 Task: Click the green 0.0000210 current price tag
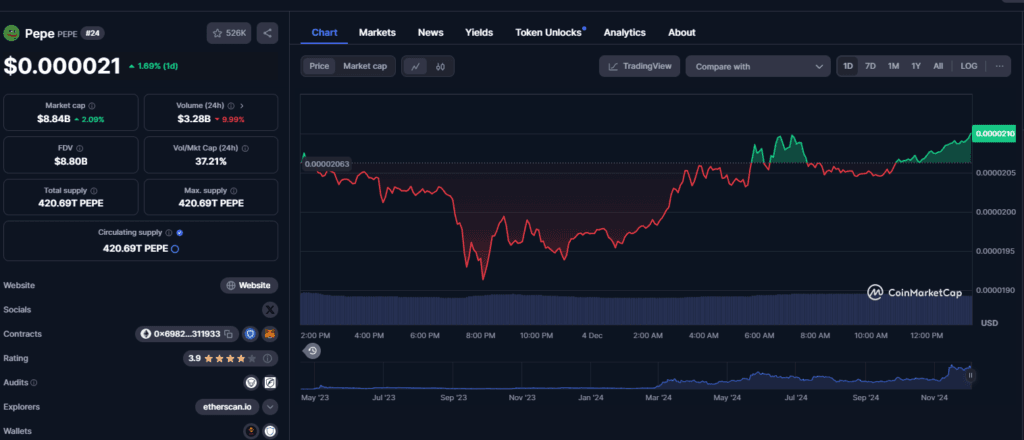[995, 133]
